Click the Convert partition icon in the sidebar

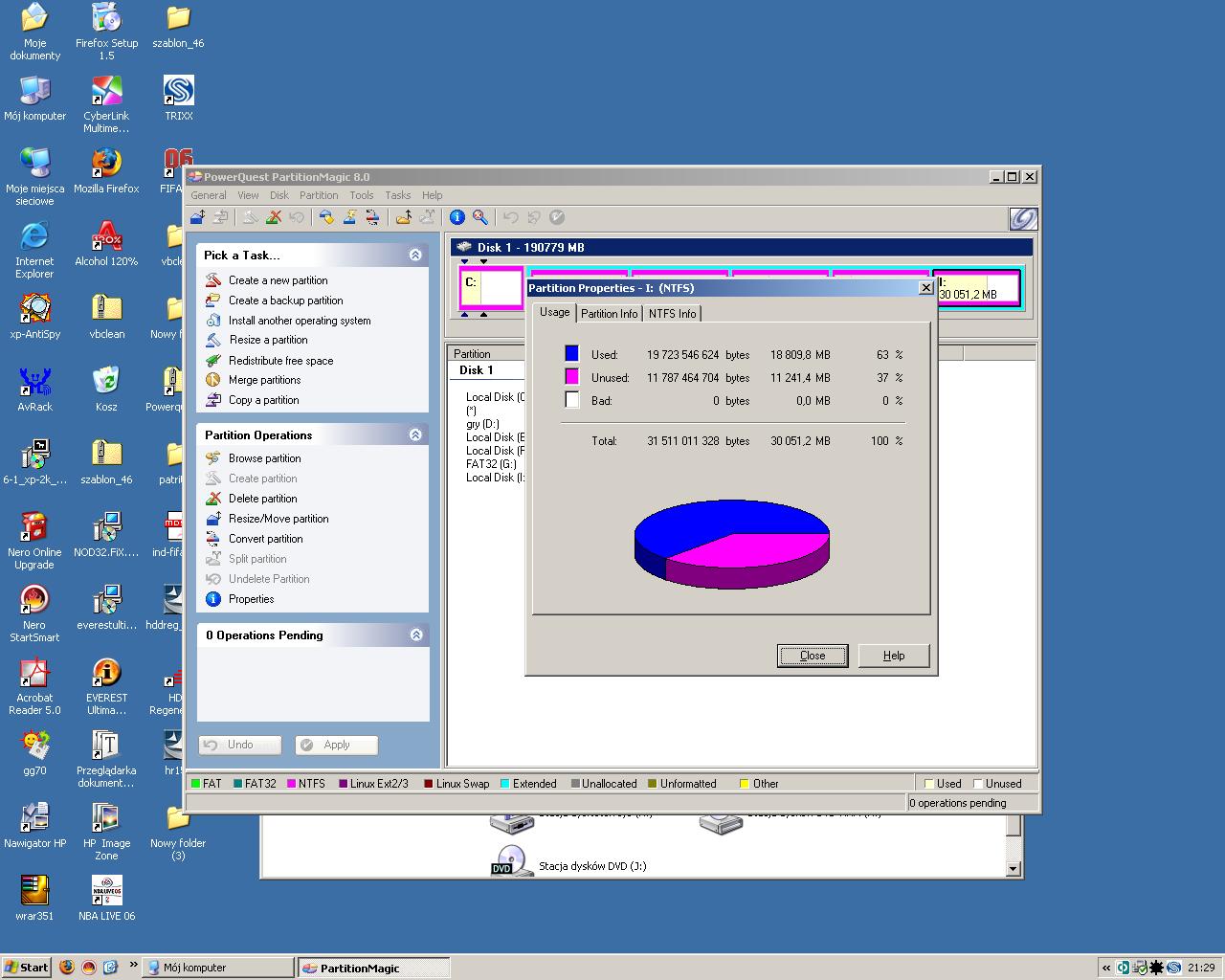tap(213, 539)
